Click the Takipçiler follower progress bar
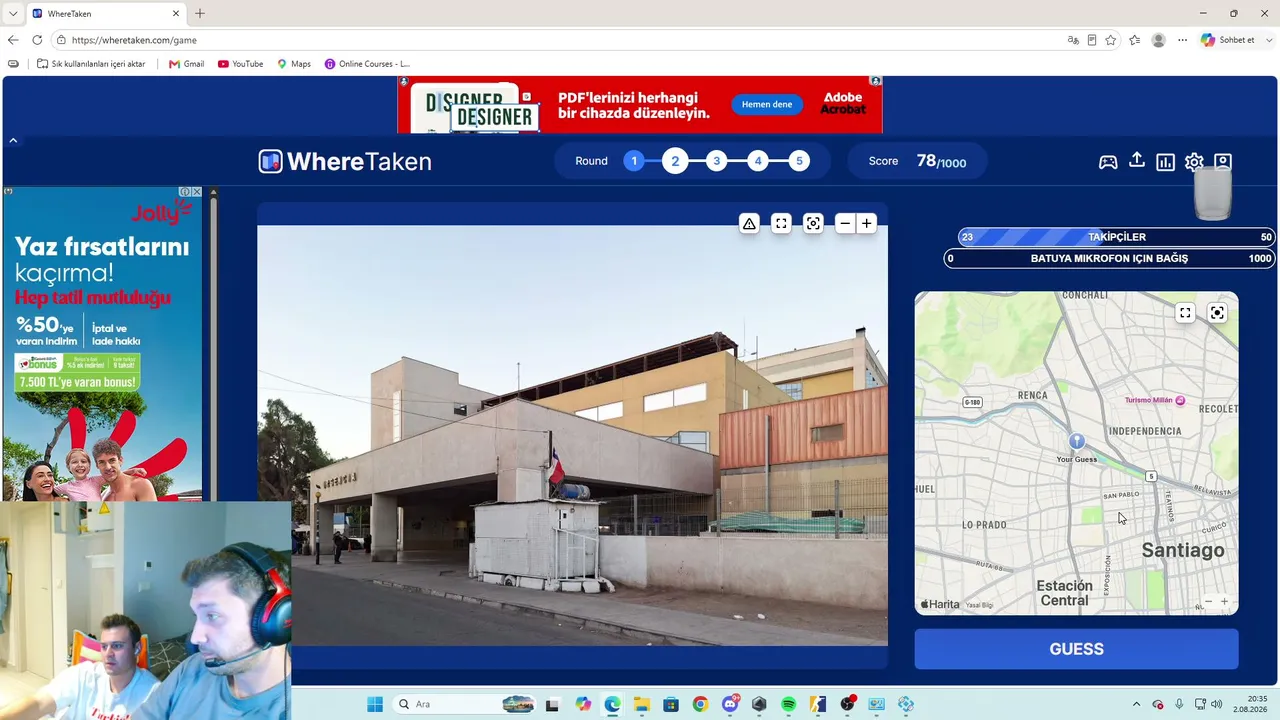 point(1116,237)
